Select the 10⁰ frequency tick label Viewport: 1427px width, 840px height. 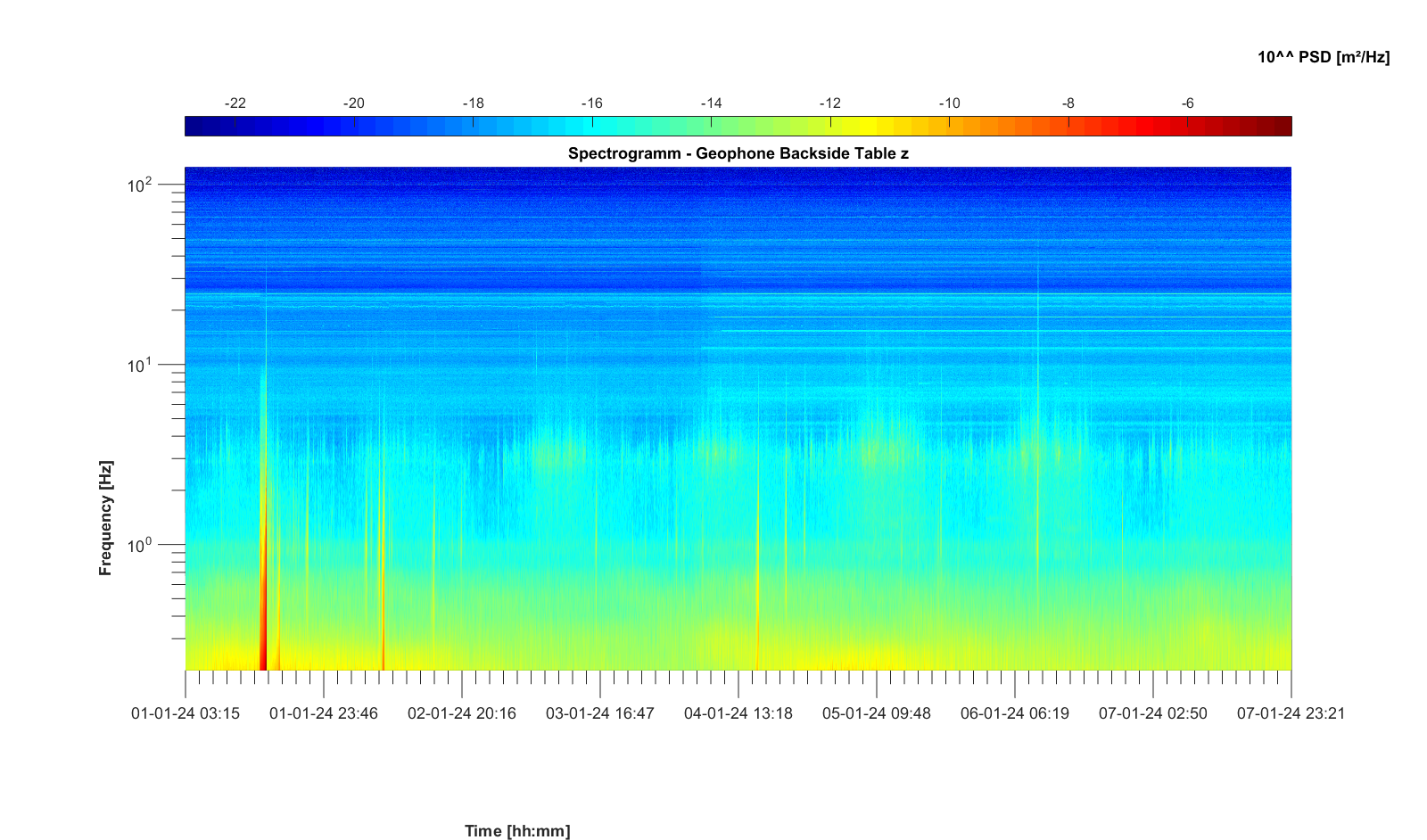[140, 545]
